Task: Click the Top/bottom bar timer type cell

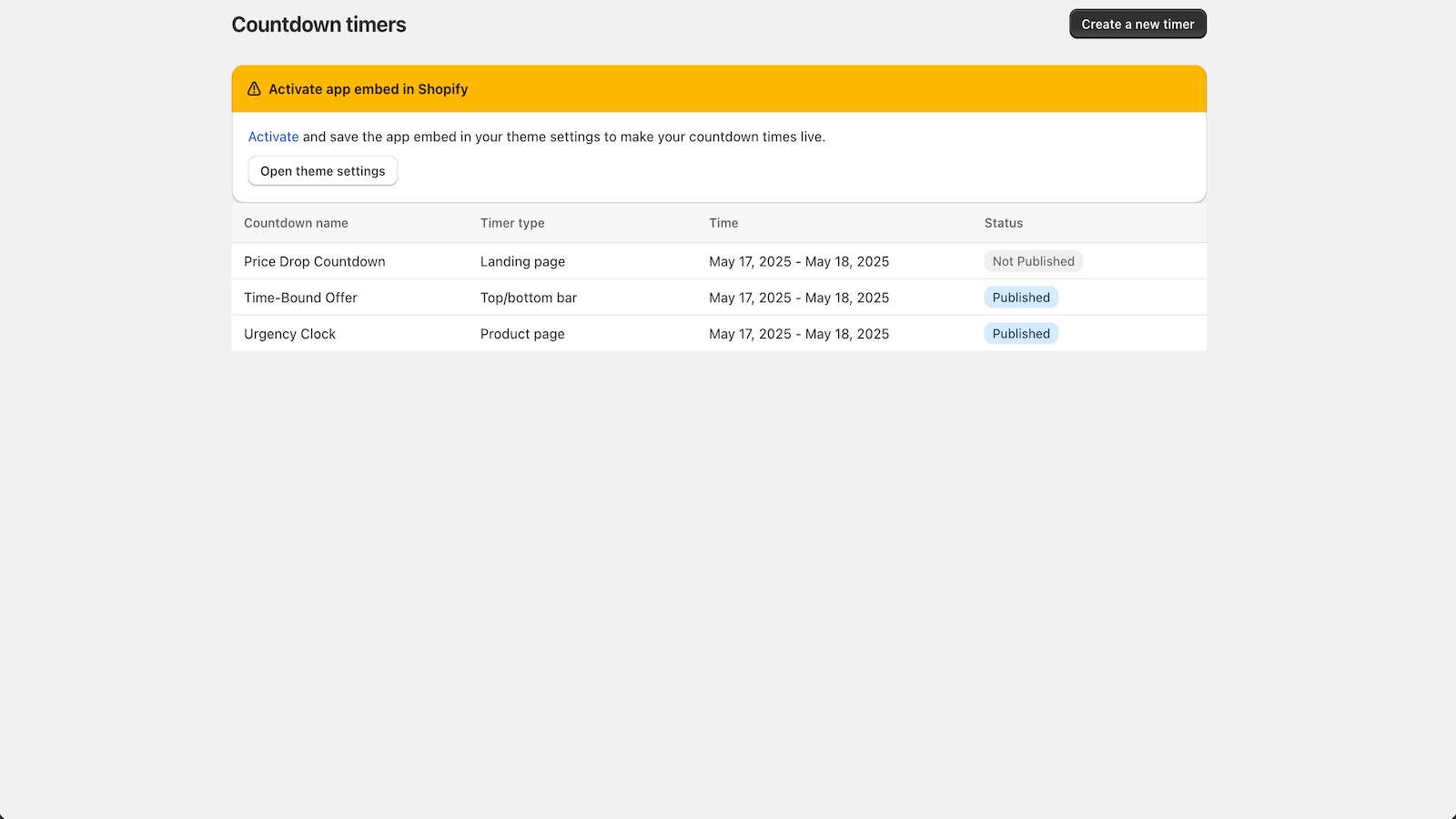Action: pyautogui.click(x=529, y=298)
